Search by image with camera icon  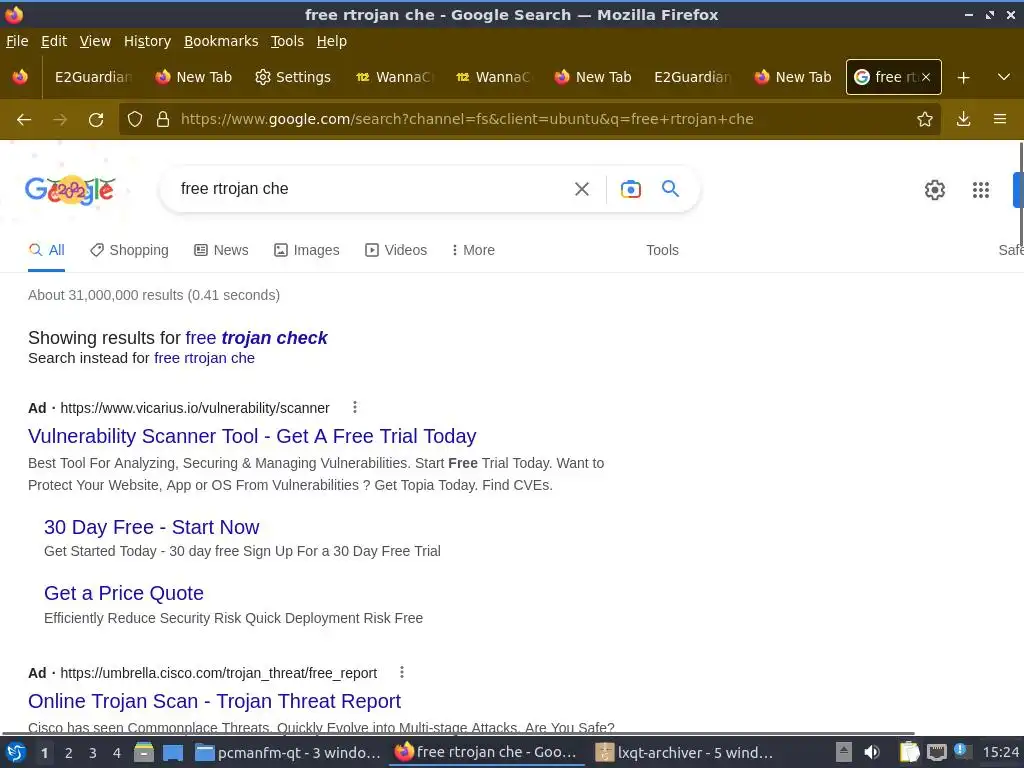pos(630,189)
